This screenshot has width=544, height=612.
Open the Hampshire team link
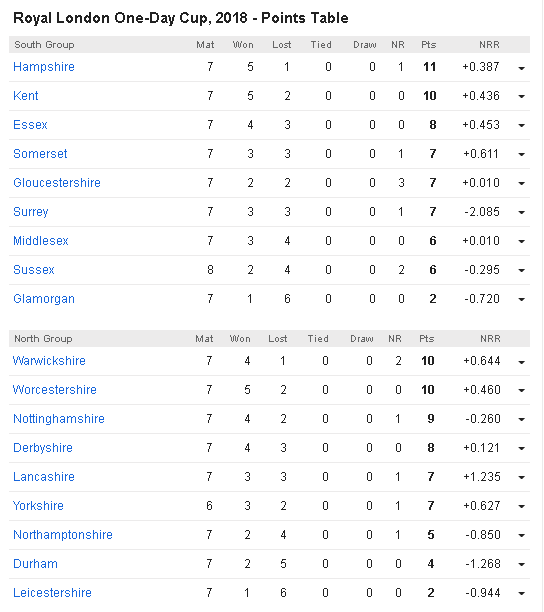tap(44, 67)
